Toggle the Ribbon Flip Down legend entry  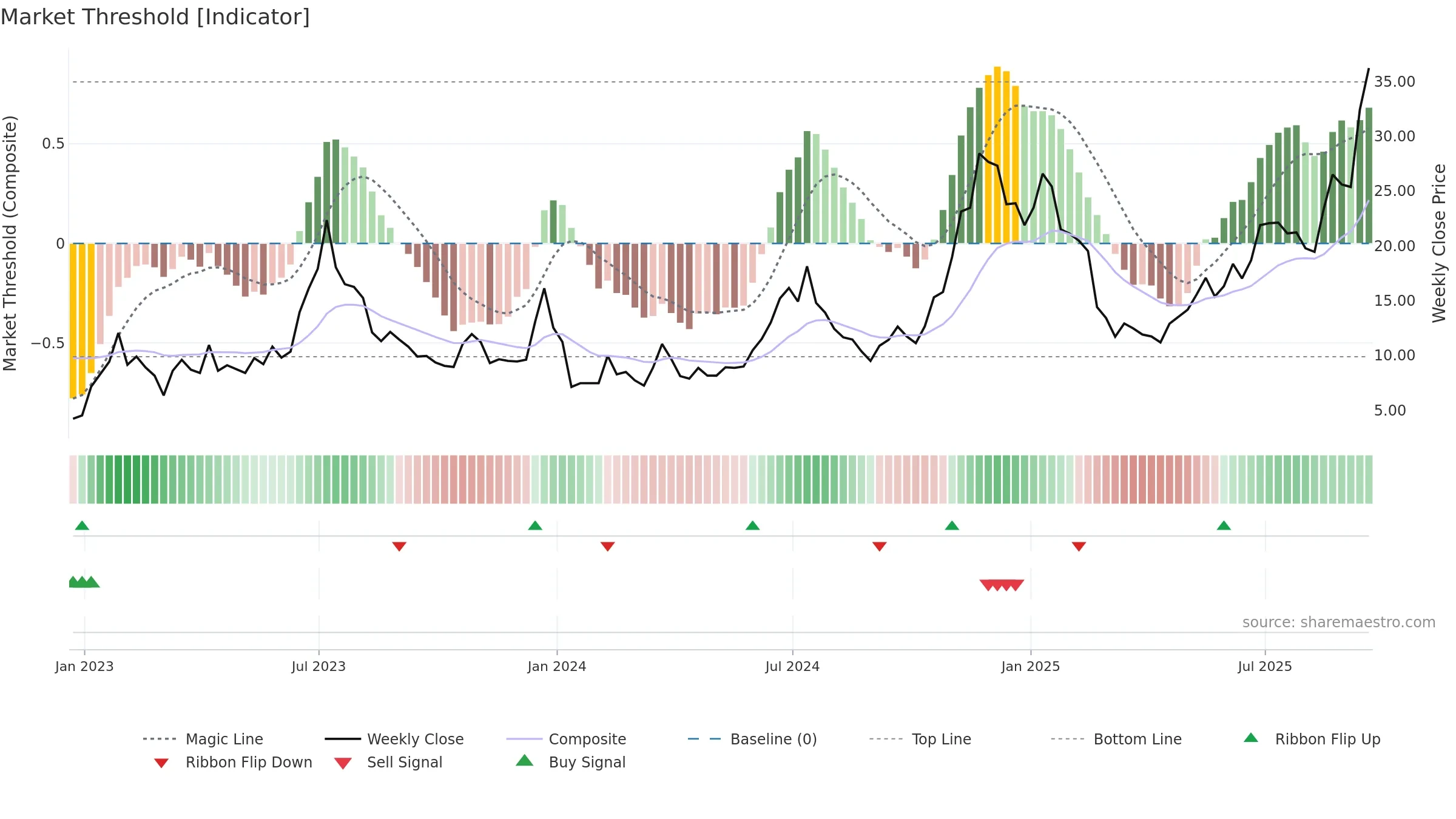tap(233, 762)
